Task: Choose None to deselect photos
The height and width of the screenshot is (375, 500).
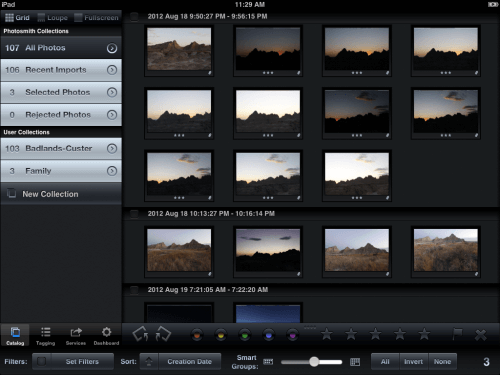Action: tap(442, 362)
